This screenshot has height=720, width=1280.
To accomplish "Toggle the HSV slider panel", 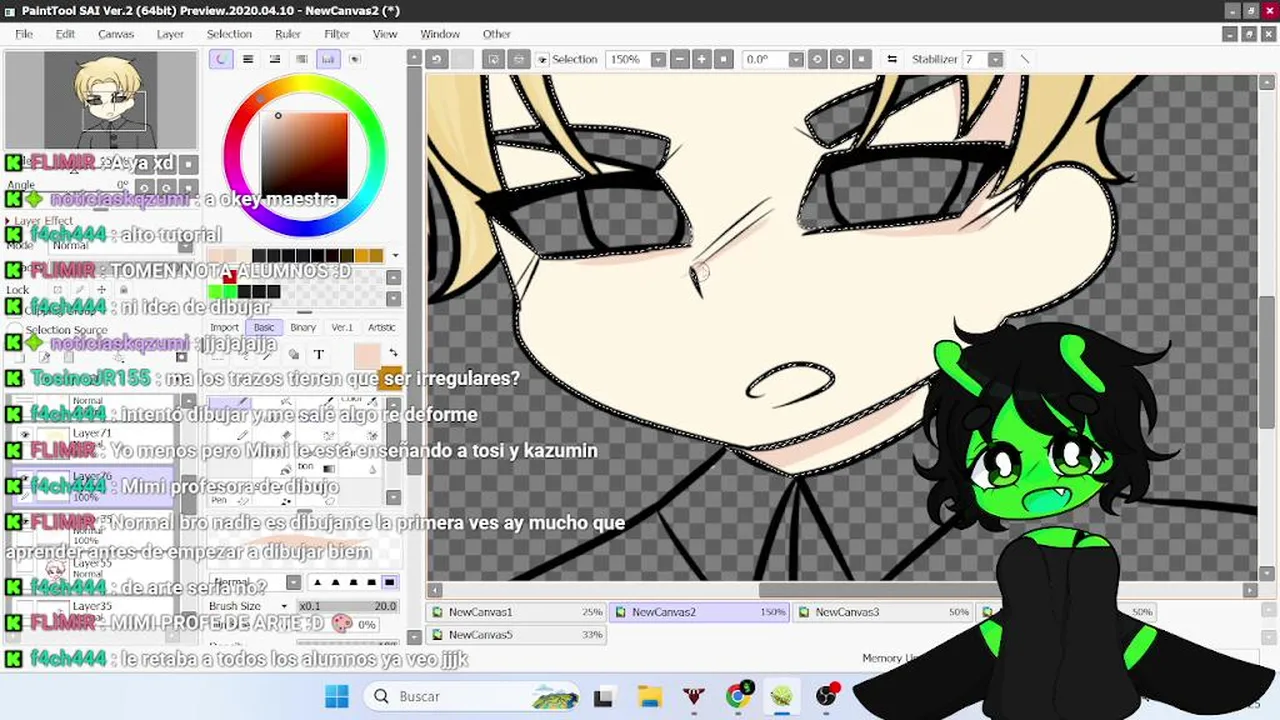I will point(275,59).
